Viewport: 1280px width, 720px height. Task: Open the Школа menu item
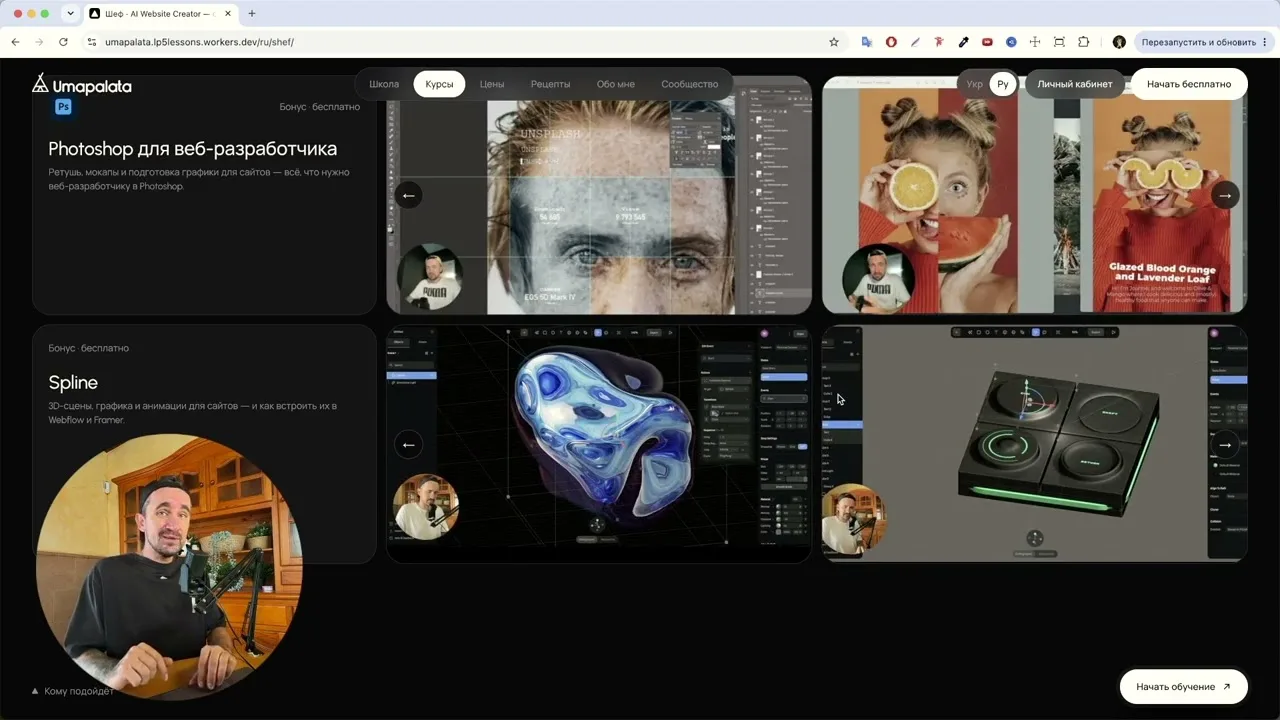[384, 84]
